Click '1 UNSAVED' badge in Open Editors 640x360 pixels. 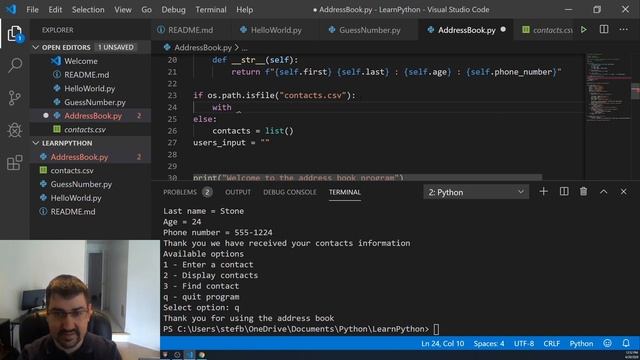point(116,47)
